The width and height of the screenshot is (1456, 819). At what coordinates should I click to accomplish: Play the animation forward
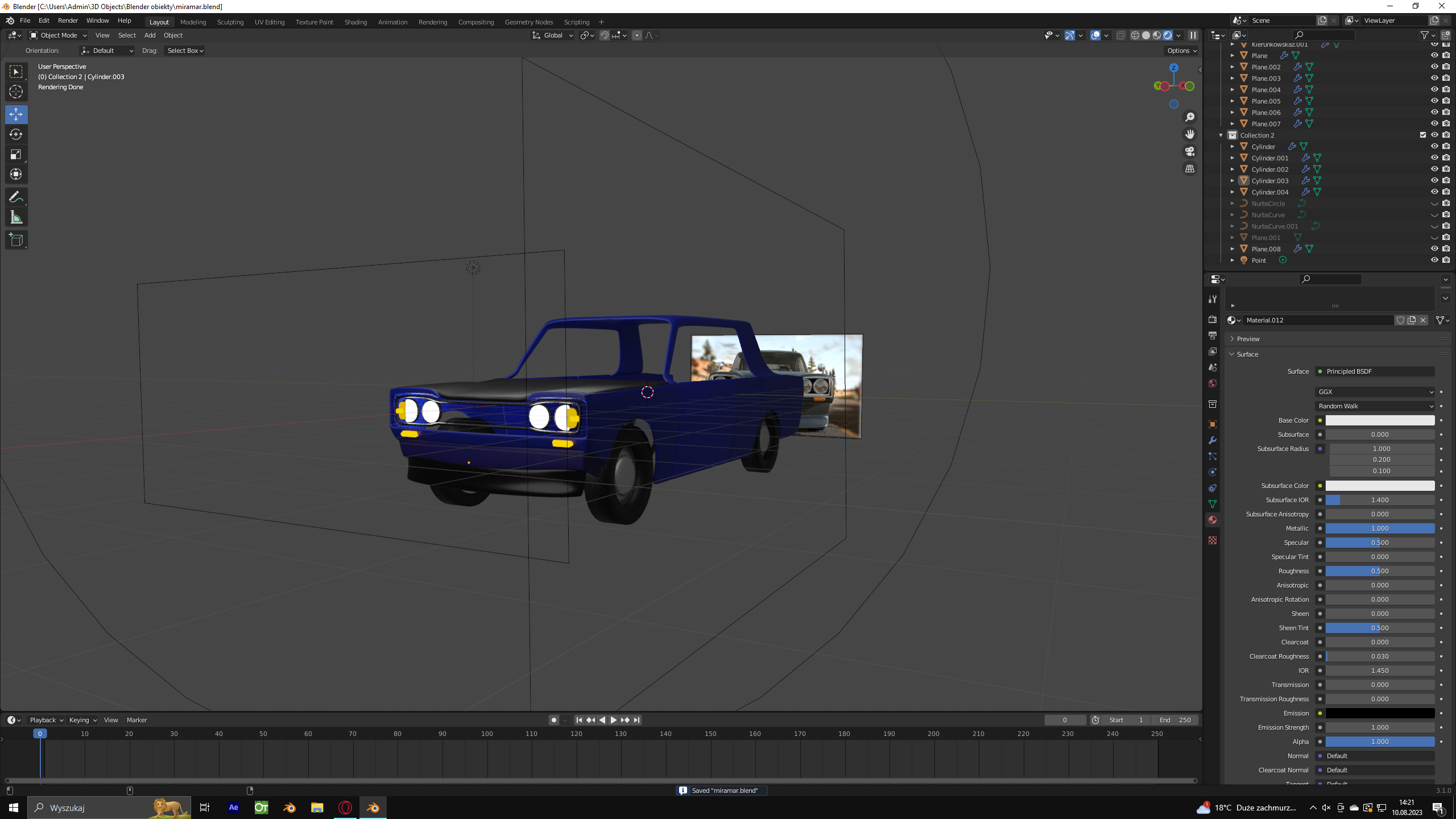click(614, 720)
